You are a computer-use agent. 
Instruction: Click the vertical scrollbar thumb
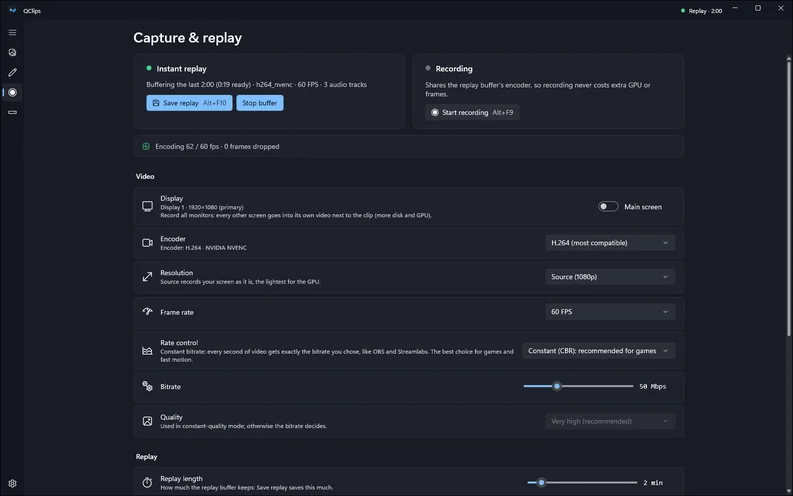coord(788,197)
